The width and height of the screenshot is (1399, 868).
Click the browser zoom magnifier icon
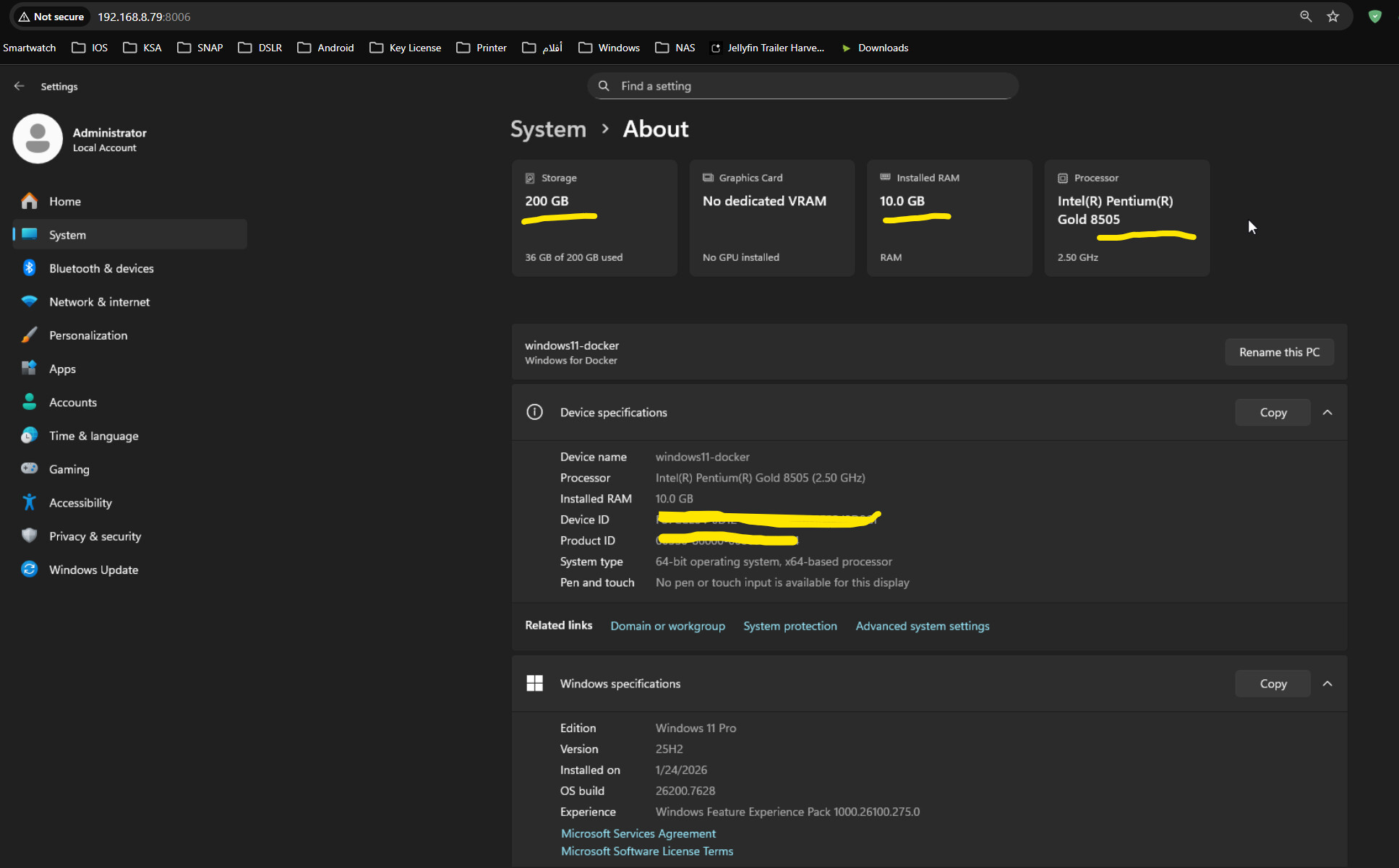[1306, 17]
